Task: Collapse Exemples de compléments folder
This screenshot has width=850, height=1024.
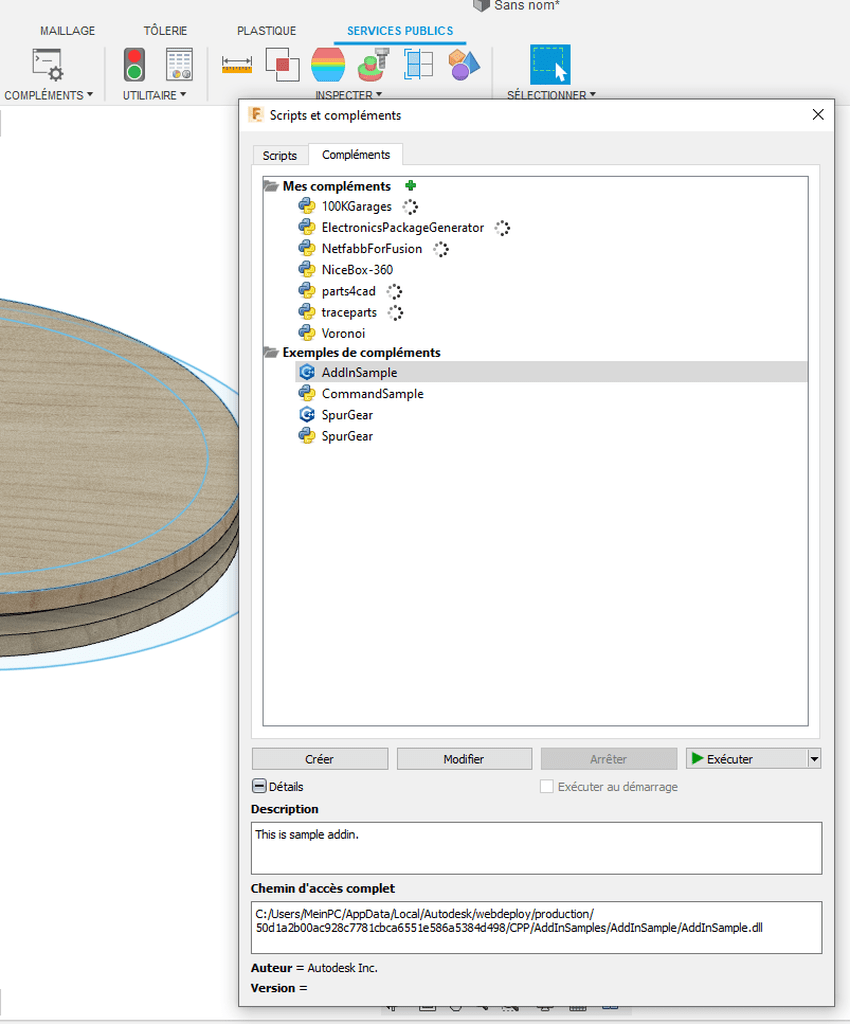Action: click(271, 353)
